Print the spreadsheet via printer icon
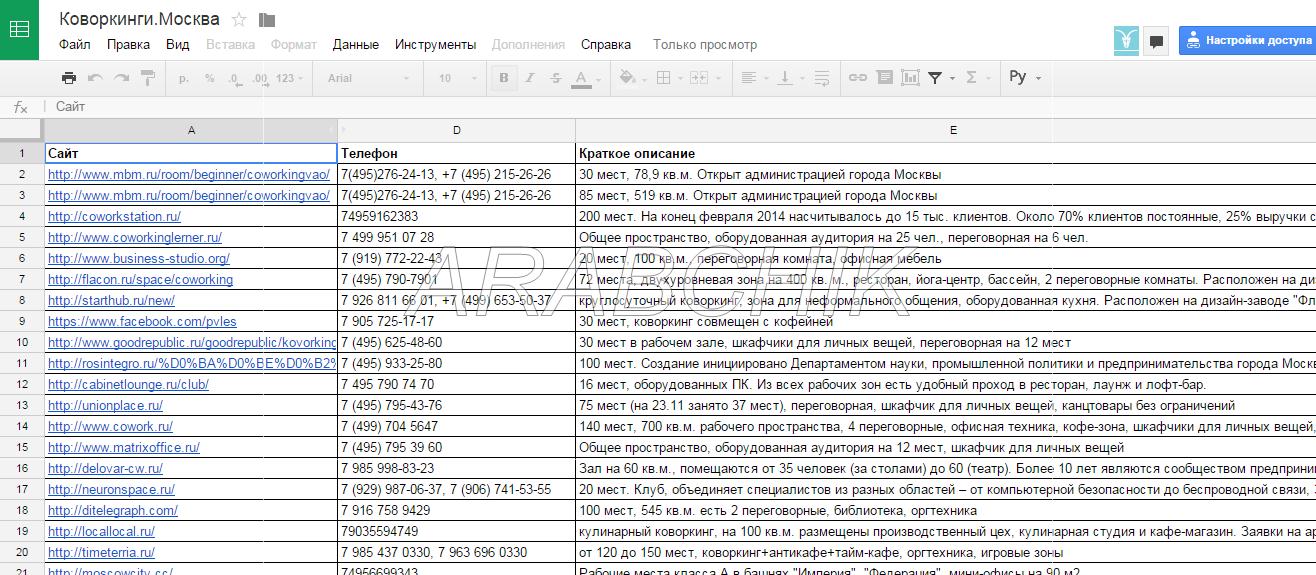Screen dimensions: 1316x575 click(x=68, y=78)
